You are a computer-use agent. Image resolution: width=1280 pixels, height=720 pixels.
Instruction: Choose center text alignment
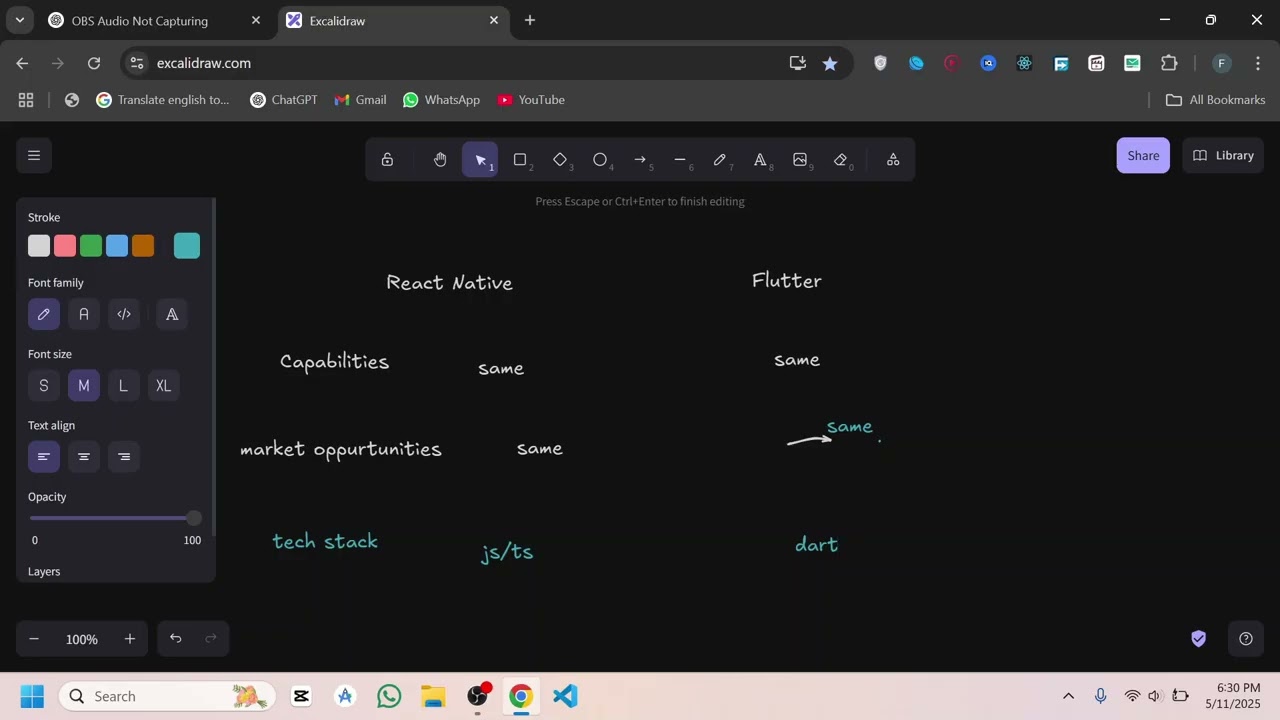84,457
